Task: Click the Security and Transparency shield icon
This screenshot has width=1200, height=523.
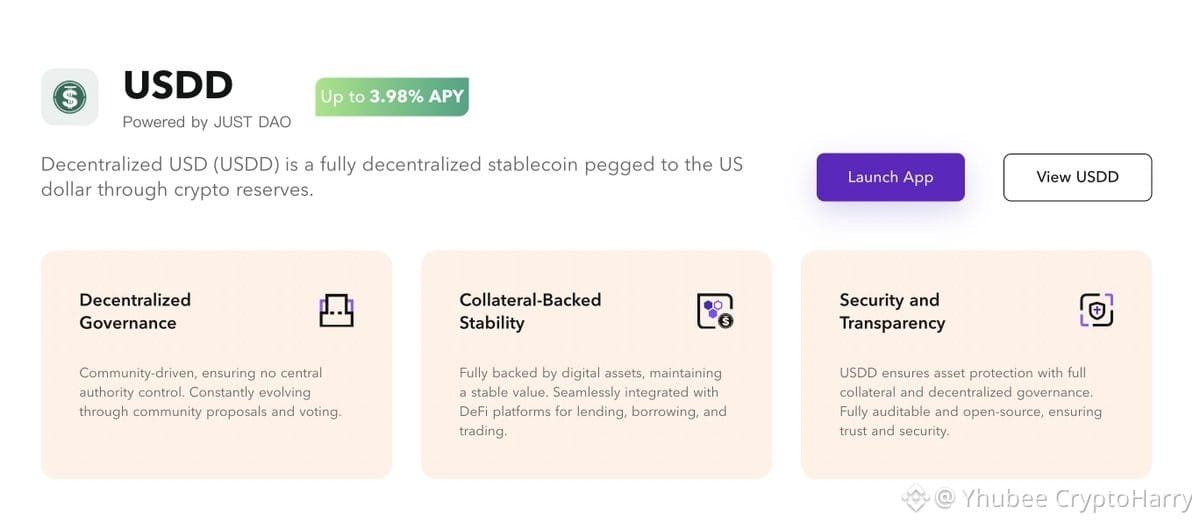Action: pyautogui.click(x=1096, y=310)
